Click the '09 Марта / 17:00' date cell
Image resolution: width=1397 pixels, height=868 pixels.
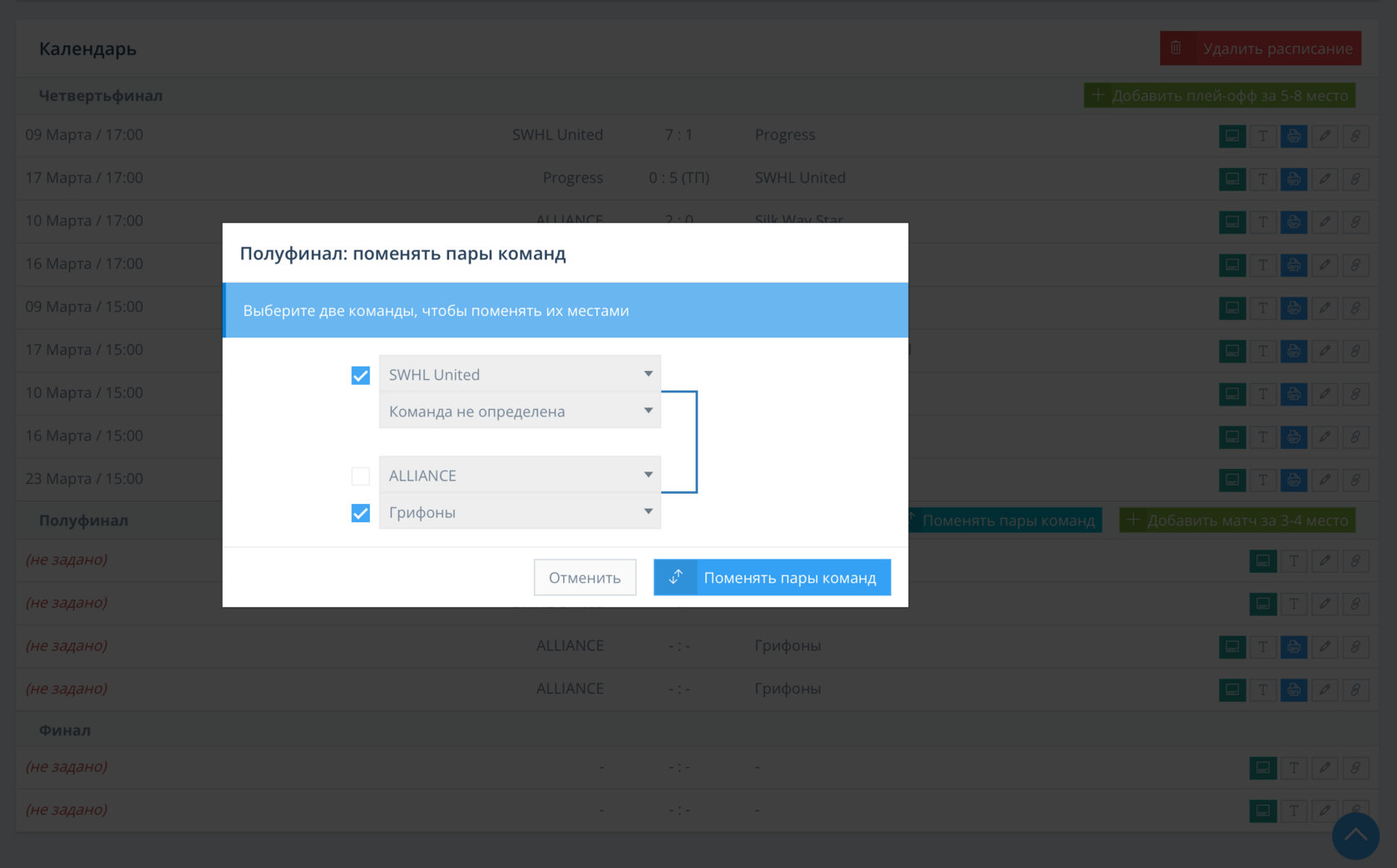pos(84,135)
